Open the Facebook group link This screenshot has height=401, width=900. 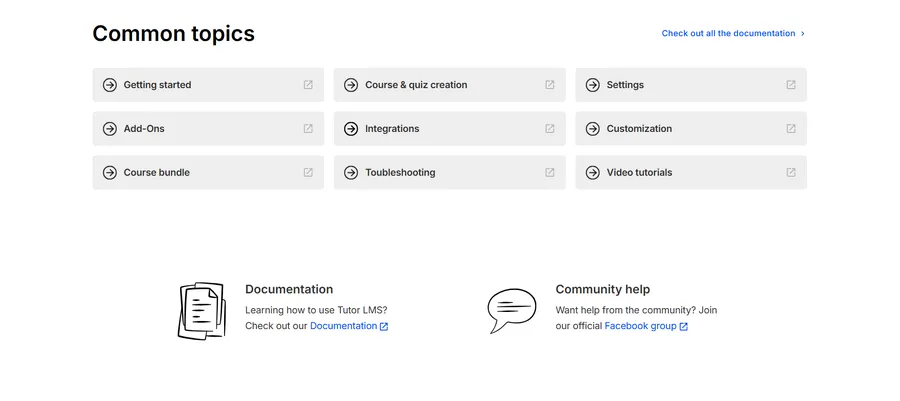pyautogui.click(x=641, y=326)
